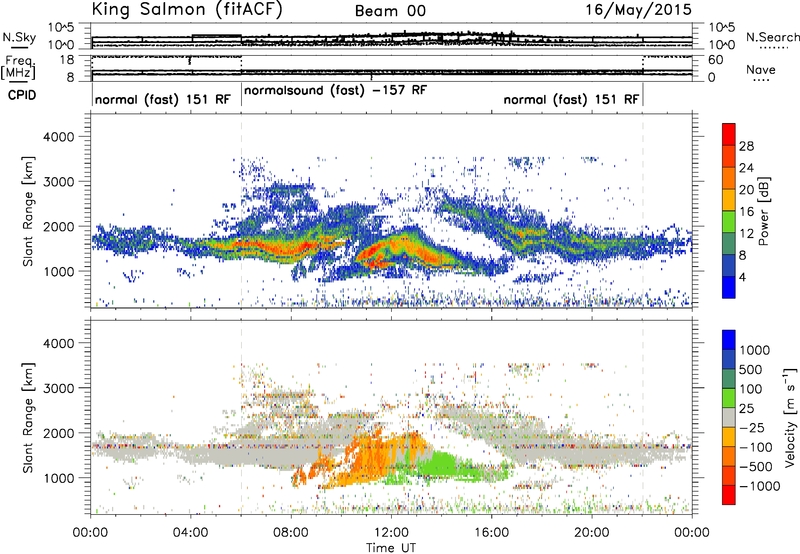Click the 'normalsound (fast) -157 RF' CPID text

pyautogui.click(x=335, y=91)
